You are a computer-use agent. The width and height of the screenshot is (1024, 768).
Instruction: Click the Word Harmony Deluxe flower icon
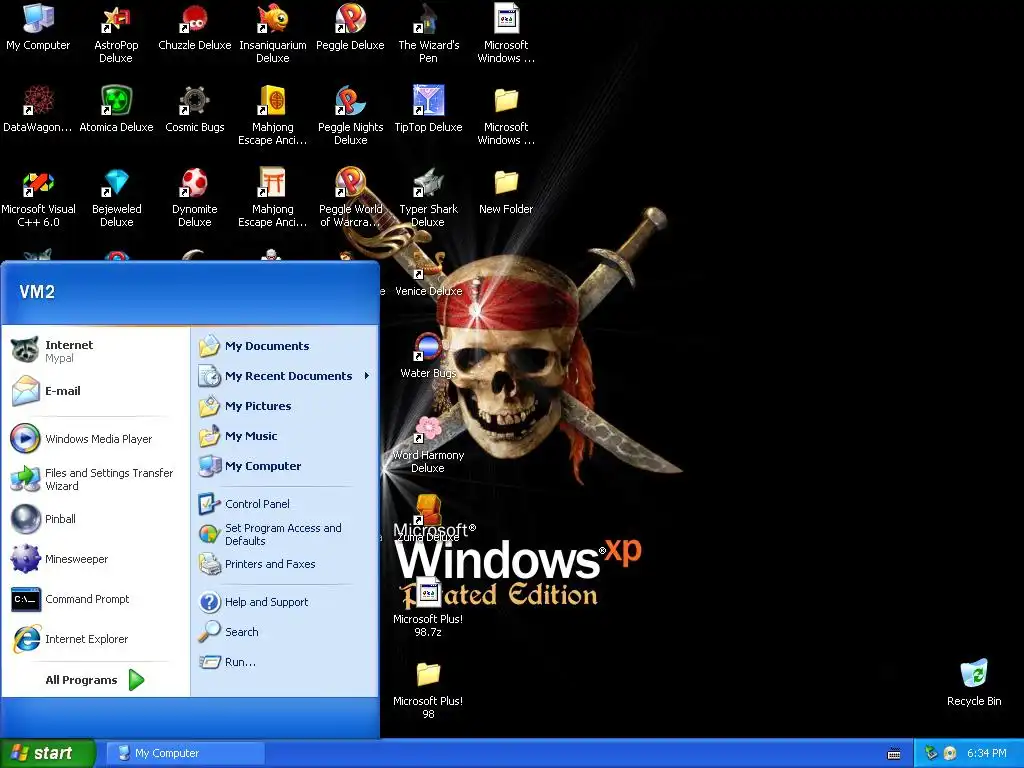coord(428,429)
